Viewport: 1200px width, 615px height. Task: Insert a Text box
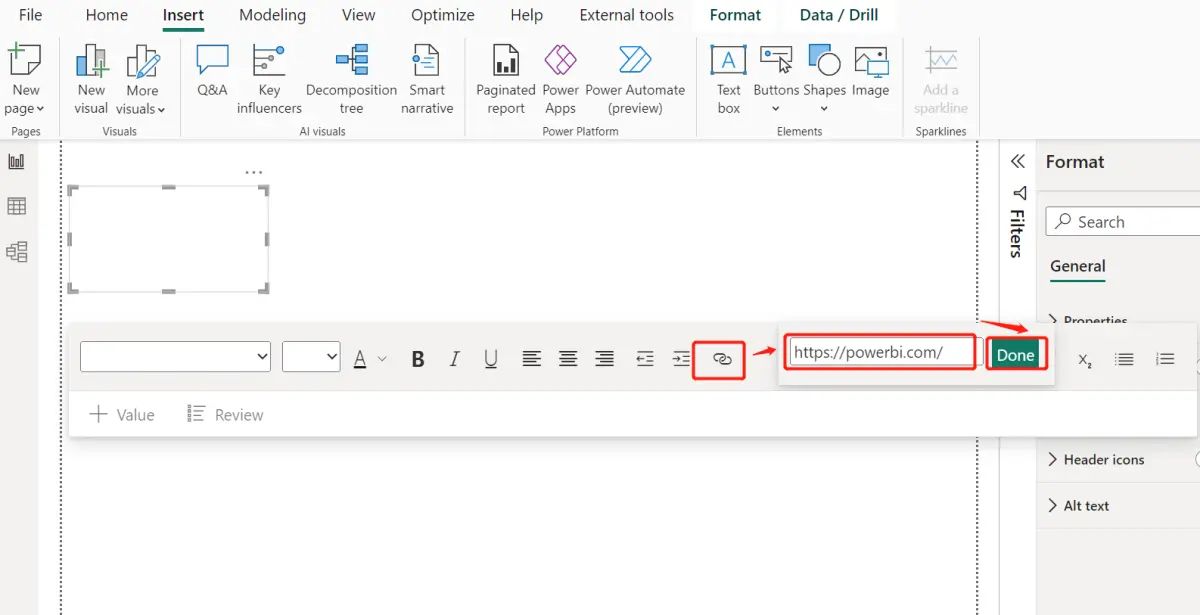click(x=729, y=80)
